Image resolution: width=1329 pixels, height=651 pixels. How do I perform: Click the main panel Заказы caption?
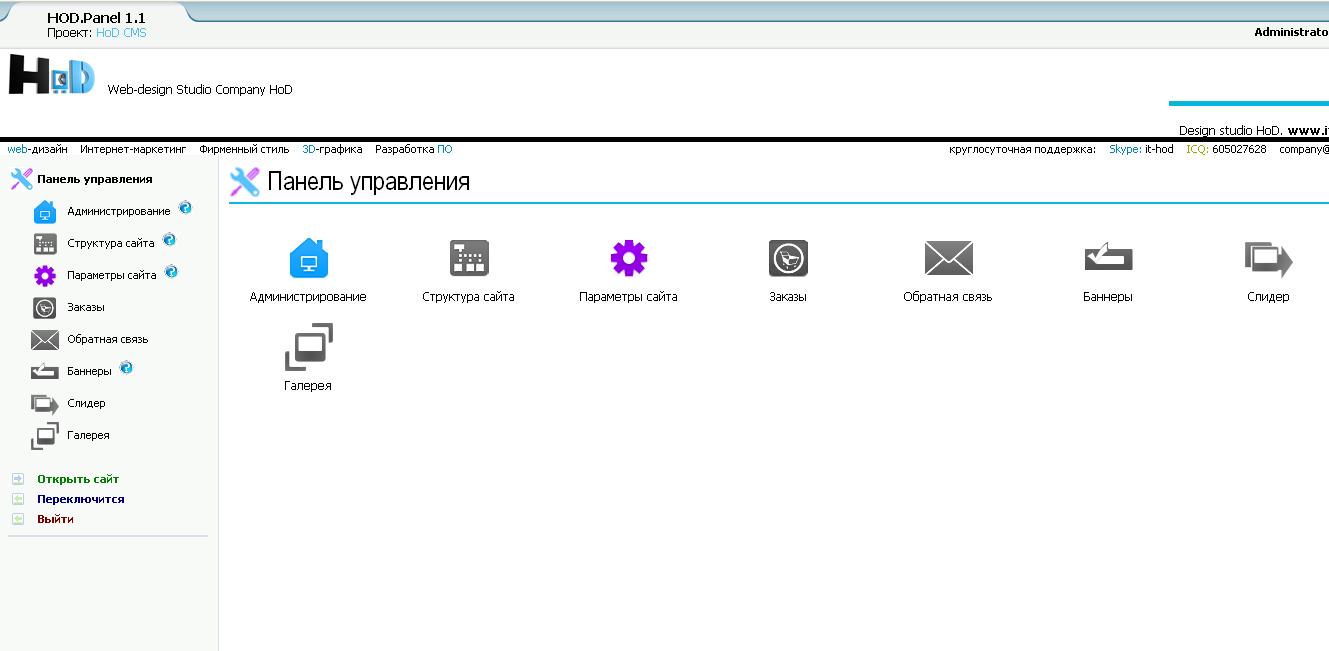pyautogui.click(x=788, y=297)
